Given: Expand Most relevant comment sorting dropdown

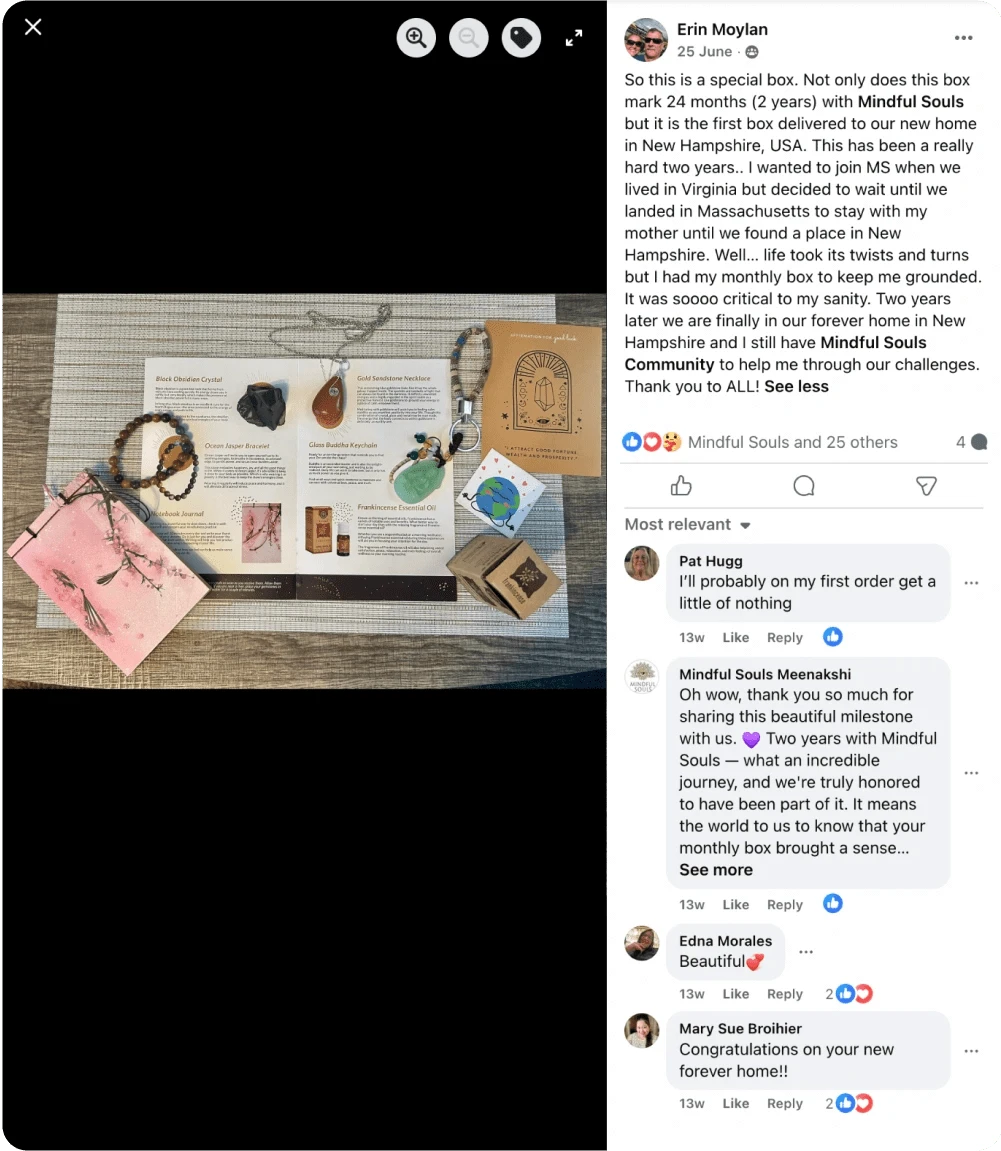Looking at the screenshot, I should [x=688, y=524].
